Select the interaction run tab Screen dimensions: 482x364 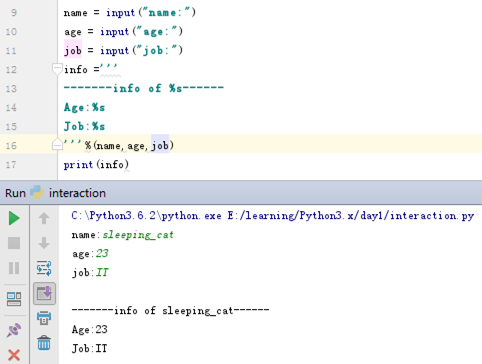[x=77, y=193]
